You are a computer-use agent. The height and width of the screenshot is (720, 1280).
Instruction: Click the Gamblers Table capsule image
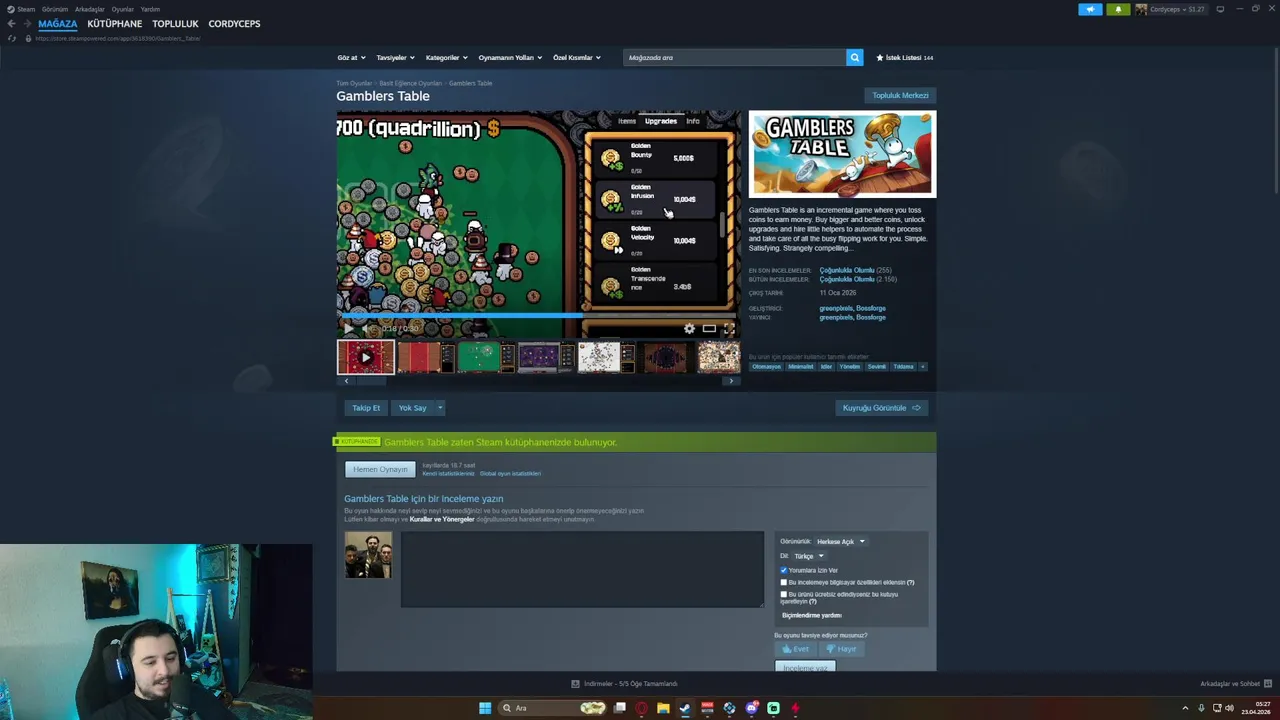point(842,154)
